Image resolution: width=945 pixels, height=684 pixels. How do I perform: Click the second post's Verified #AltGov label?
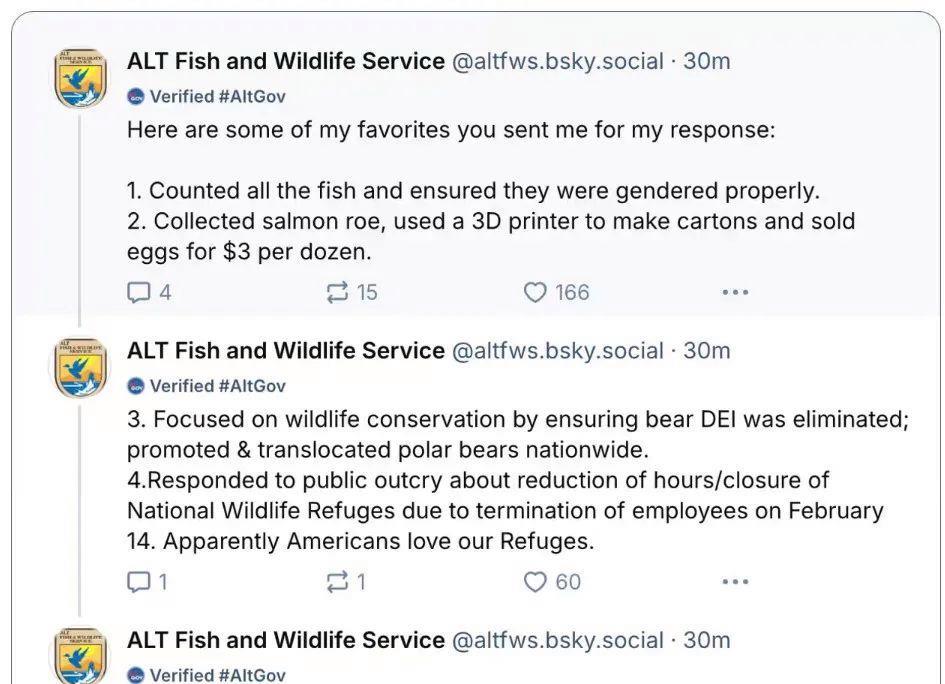pos(217,386)
